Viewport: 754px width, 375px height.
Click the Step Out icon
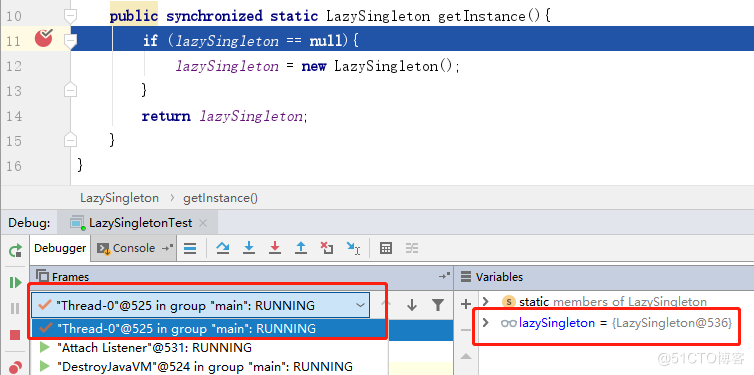(301, 248)
